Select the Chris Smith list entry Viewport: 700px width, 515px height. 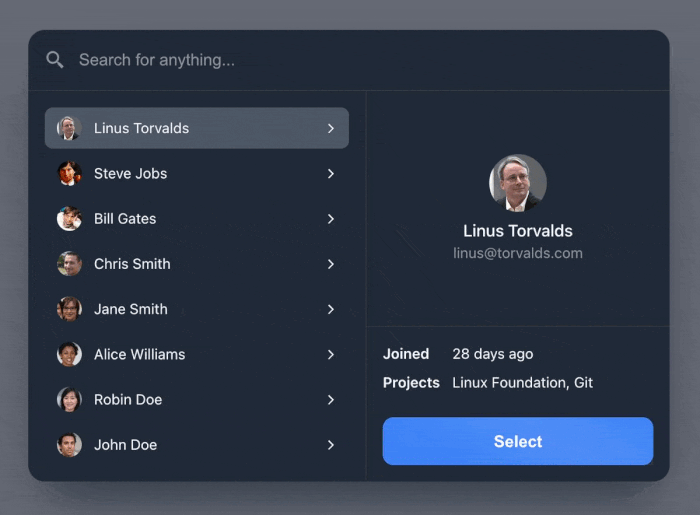tap(197, 264)
